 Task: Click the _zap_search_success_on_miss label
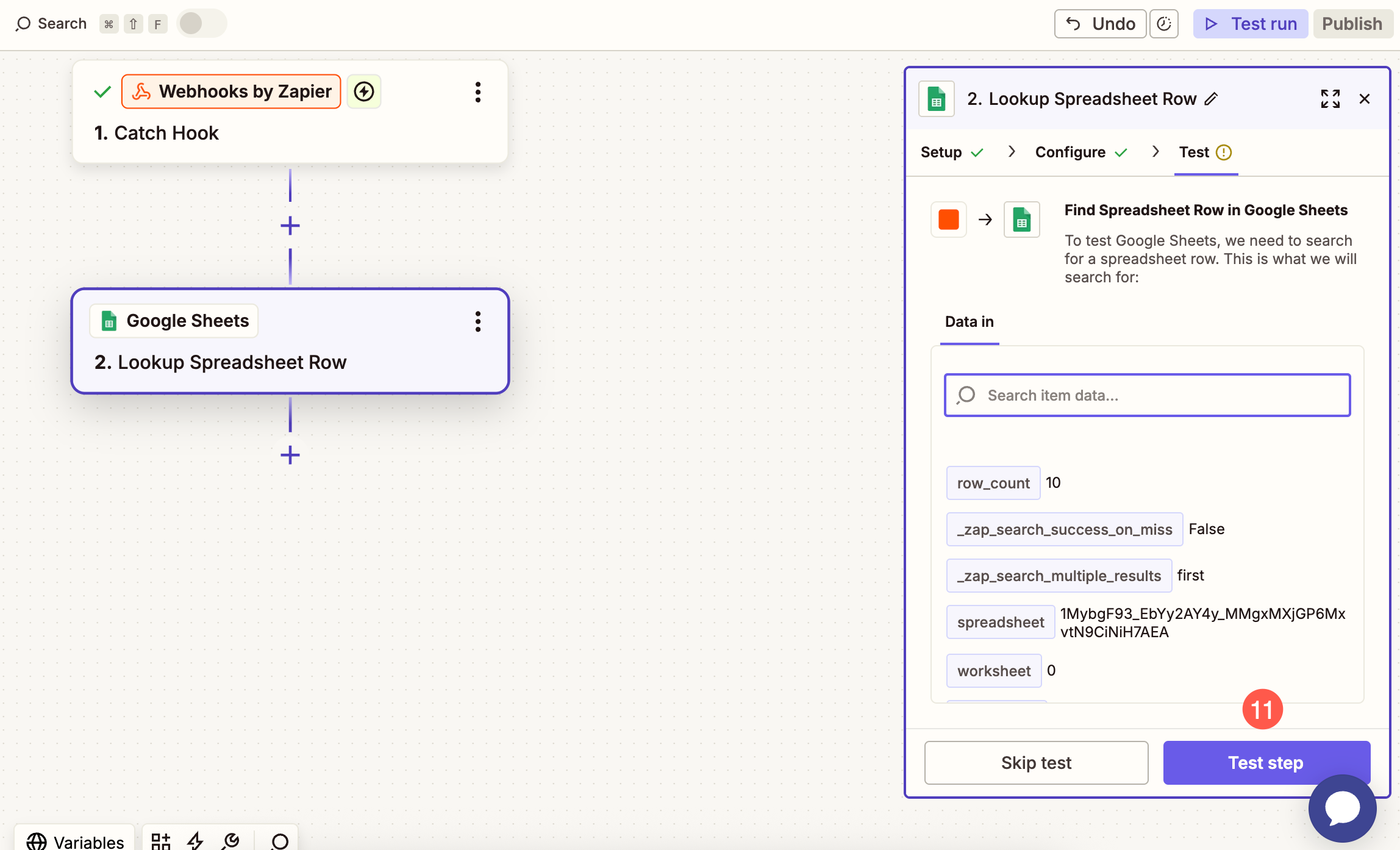point(1065,529)
